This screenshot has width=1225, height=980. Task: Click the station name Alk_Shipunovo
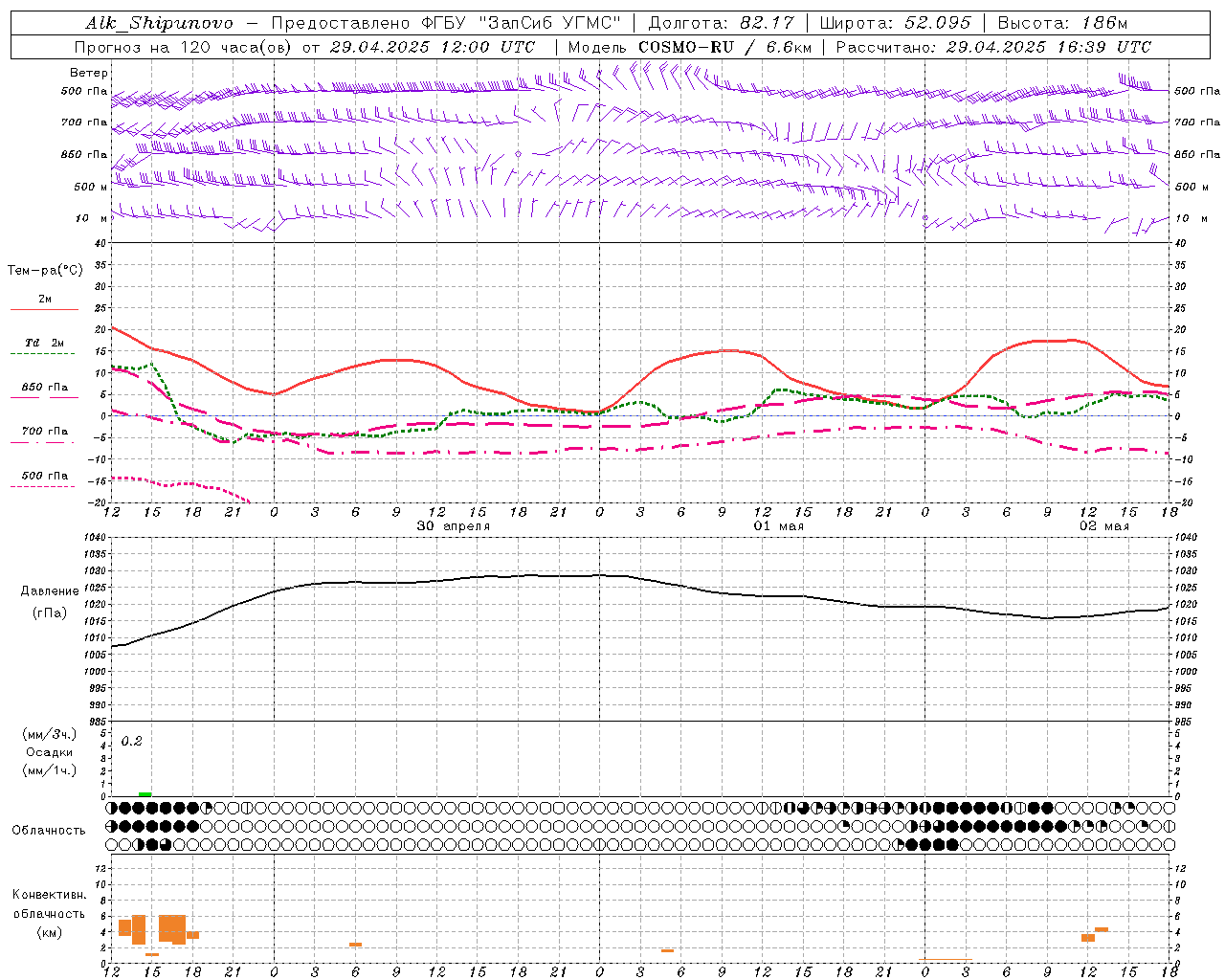point(159,23)
